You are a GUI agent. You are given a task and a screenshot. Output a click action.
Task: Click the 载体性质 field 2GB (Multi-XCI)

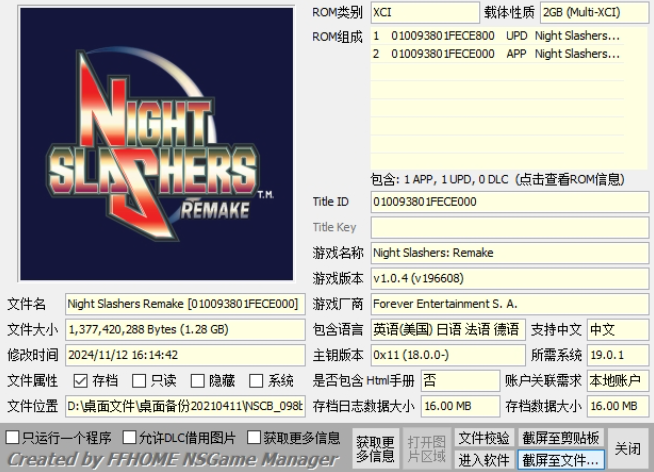(x=594, y=13)
